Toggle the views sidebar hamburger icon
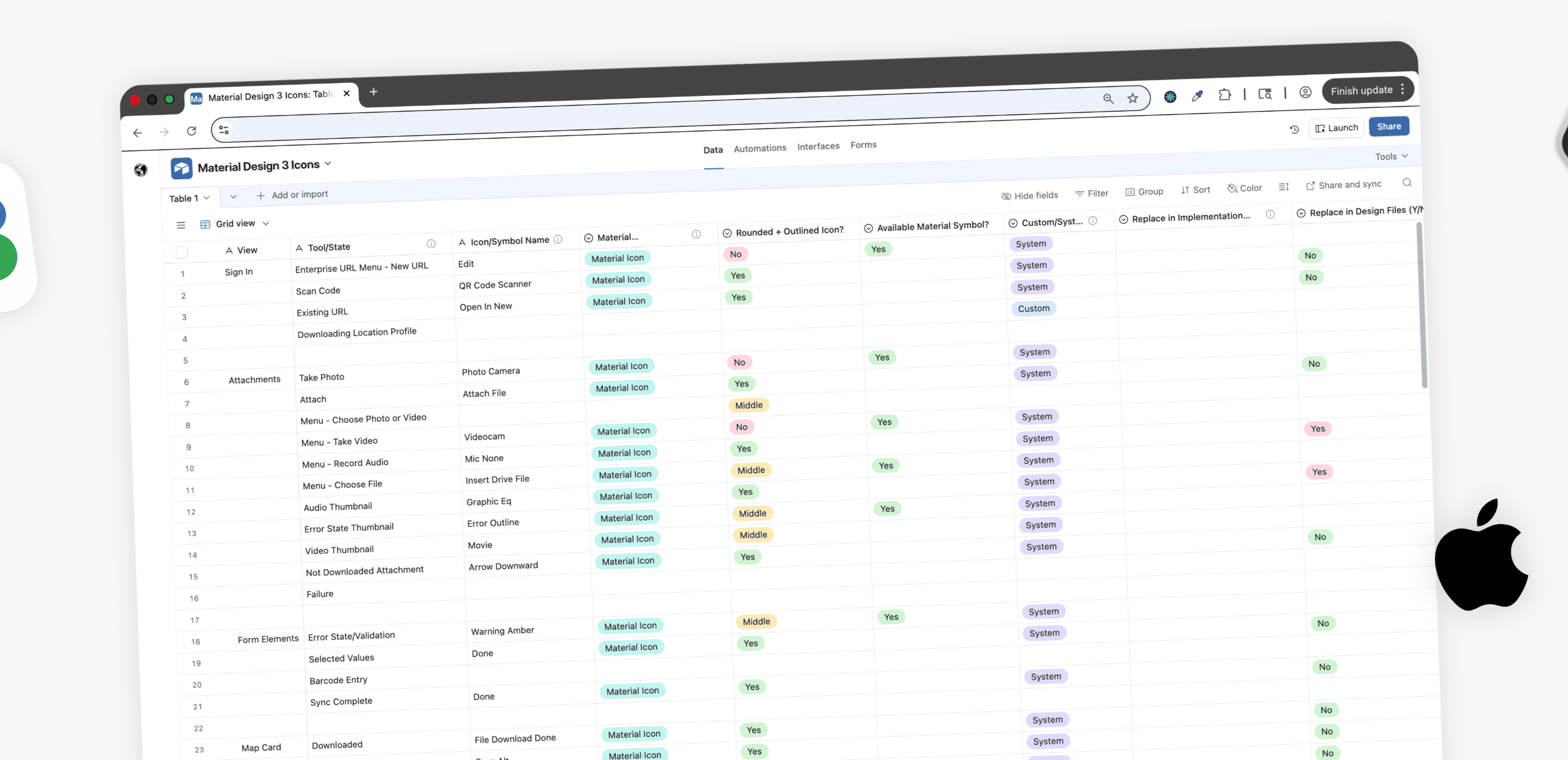 click(181, 225)
